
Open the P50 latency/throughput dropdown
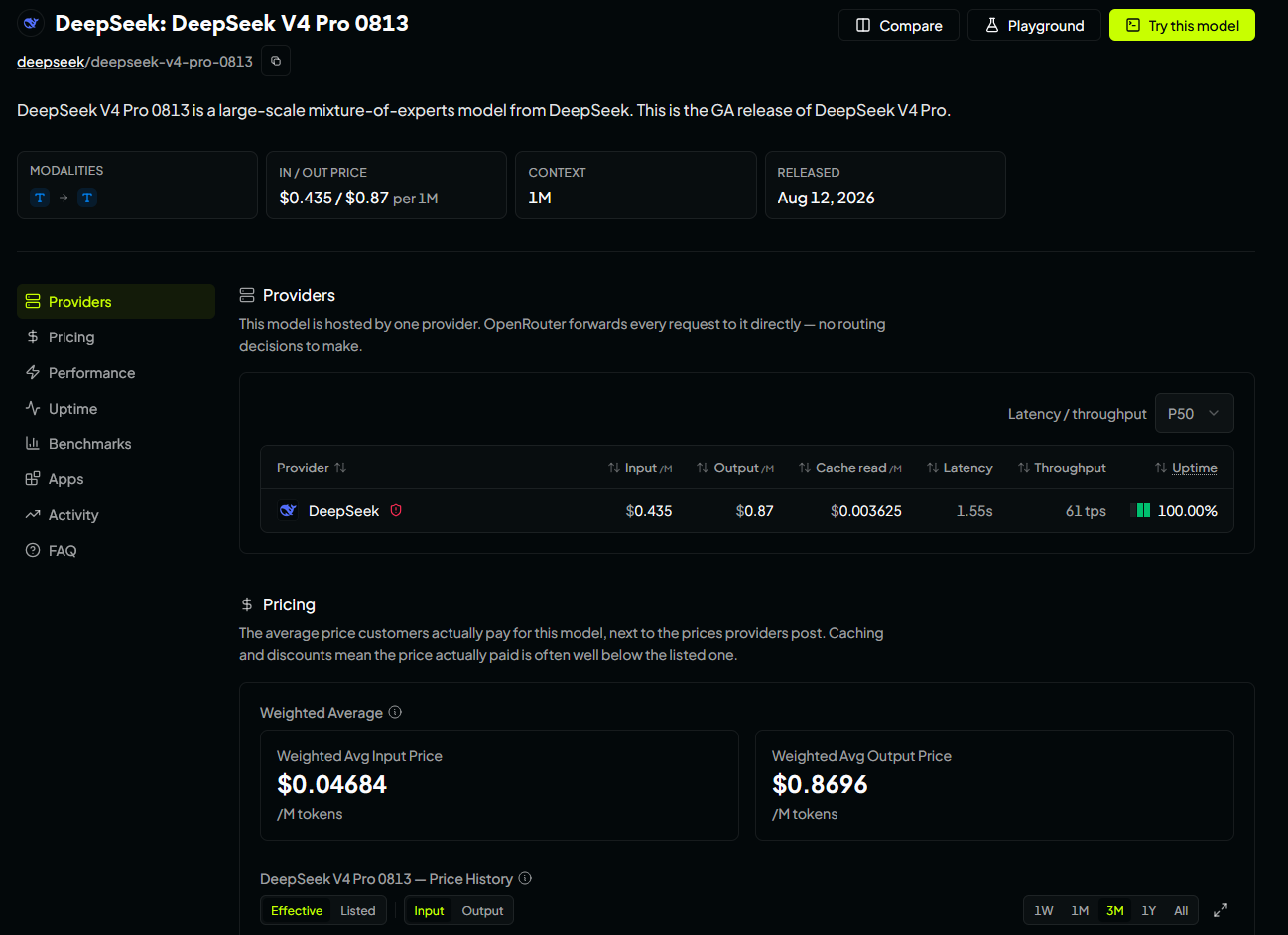coord(1195,413)
